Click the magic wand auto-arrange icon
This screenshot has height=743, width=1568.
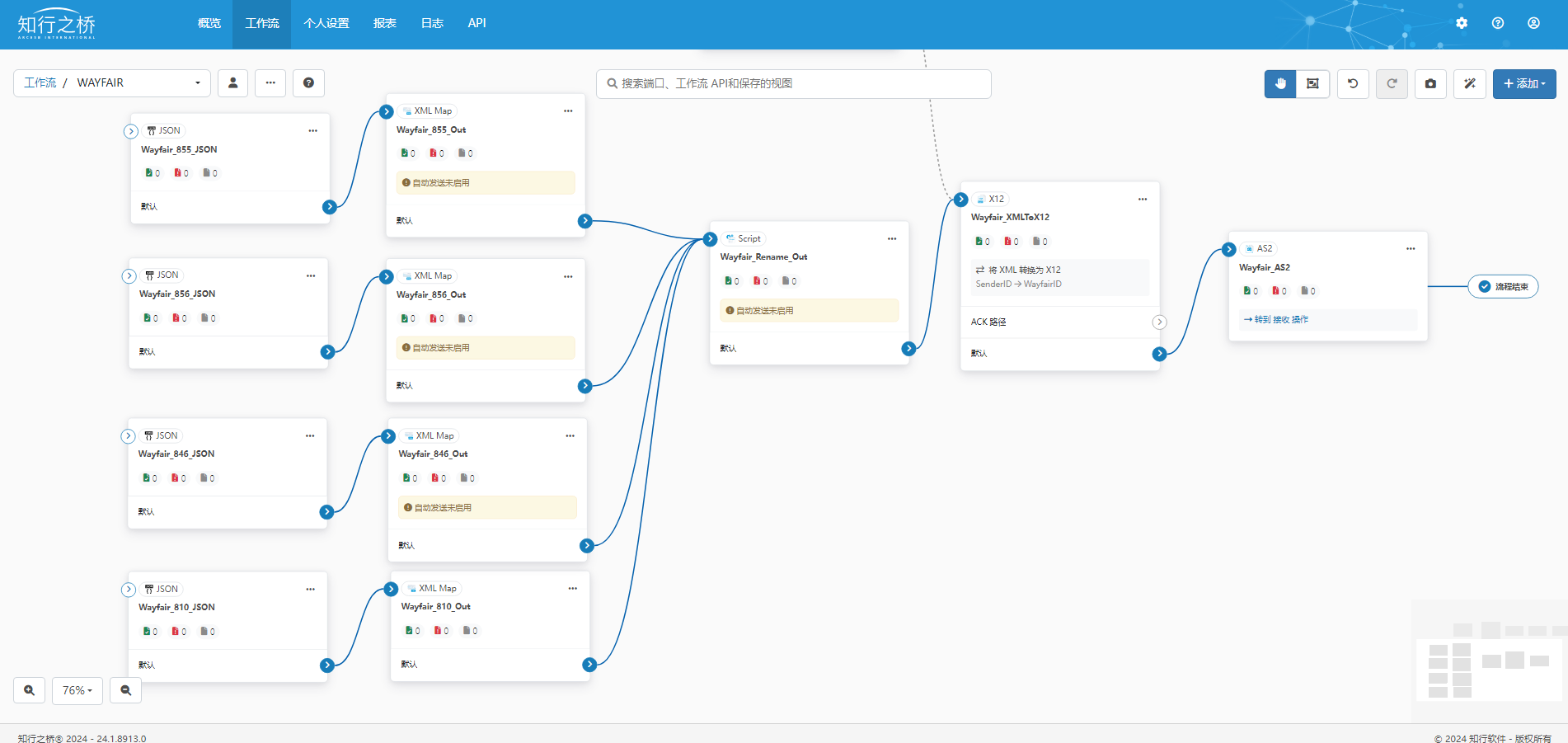pyautogui.click(x=1470, y=83)
